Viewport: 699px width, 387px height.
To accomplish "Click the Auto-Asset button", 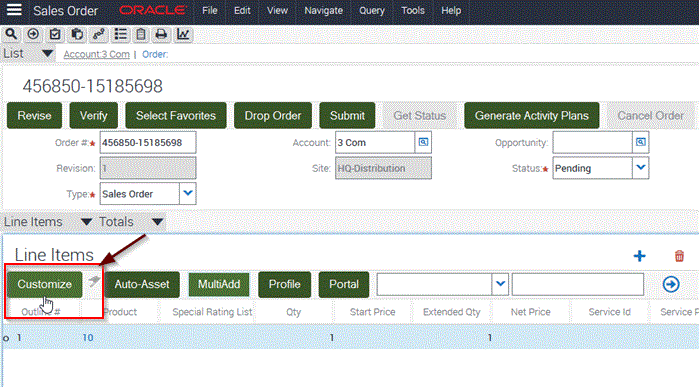I will coord(142,284).
